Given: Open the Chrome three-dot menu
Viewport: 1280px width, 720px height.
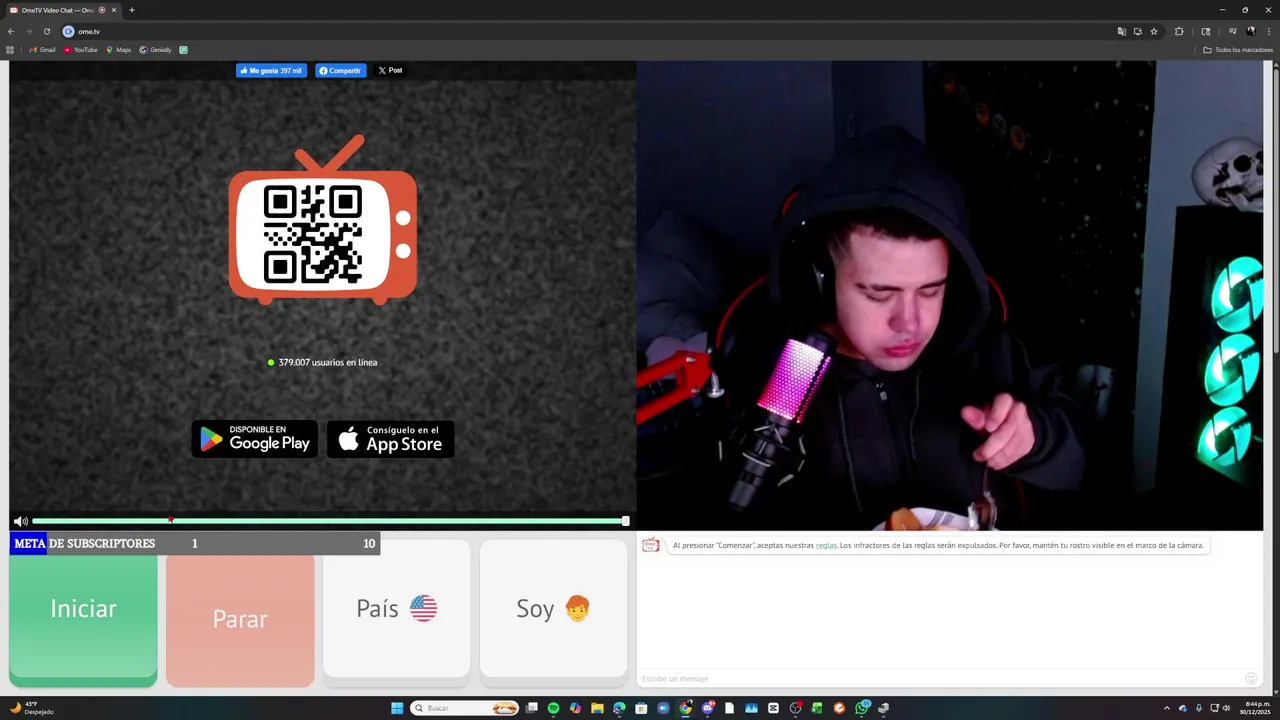Looking at the screenshot, I should (1269, 31).
